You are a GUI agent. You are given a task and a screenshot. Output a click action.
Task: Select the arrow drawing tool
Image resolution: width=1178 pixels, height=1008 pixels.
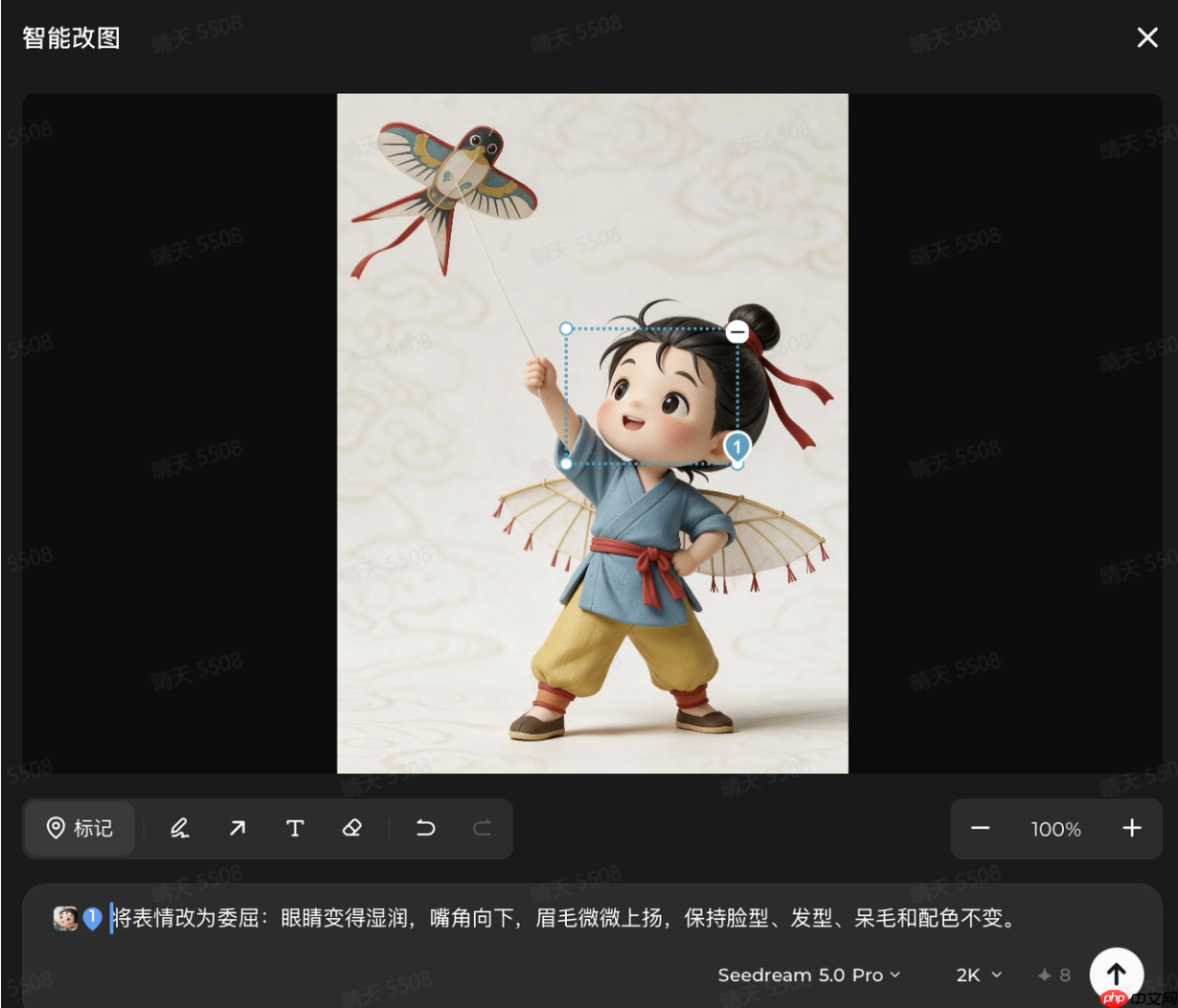(x=238, y=828)
